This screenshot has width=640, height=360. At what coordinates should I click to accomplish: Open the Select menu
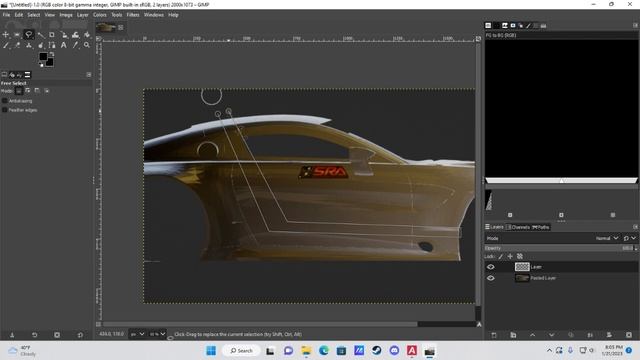34,15
